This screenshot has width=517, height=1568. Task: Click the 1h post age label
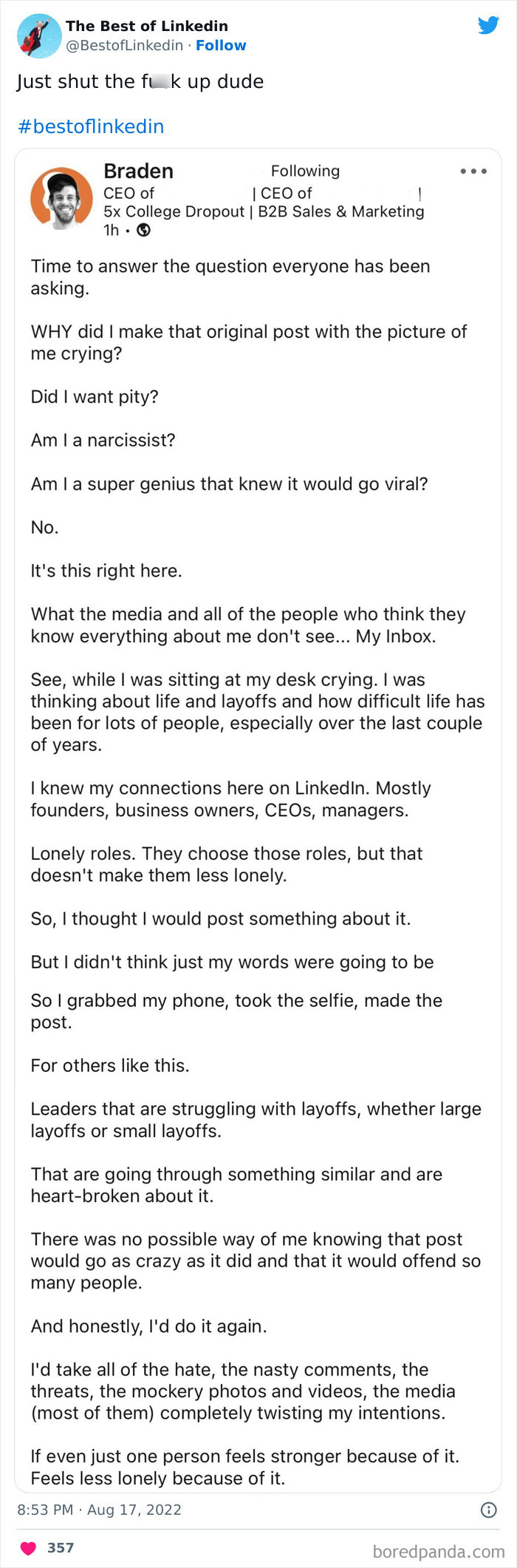pyautogui.click(x=109, y=231)
